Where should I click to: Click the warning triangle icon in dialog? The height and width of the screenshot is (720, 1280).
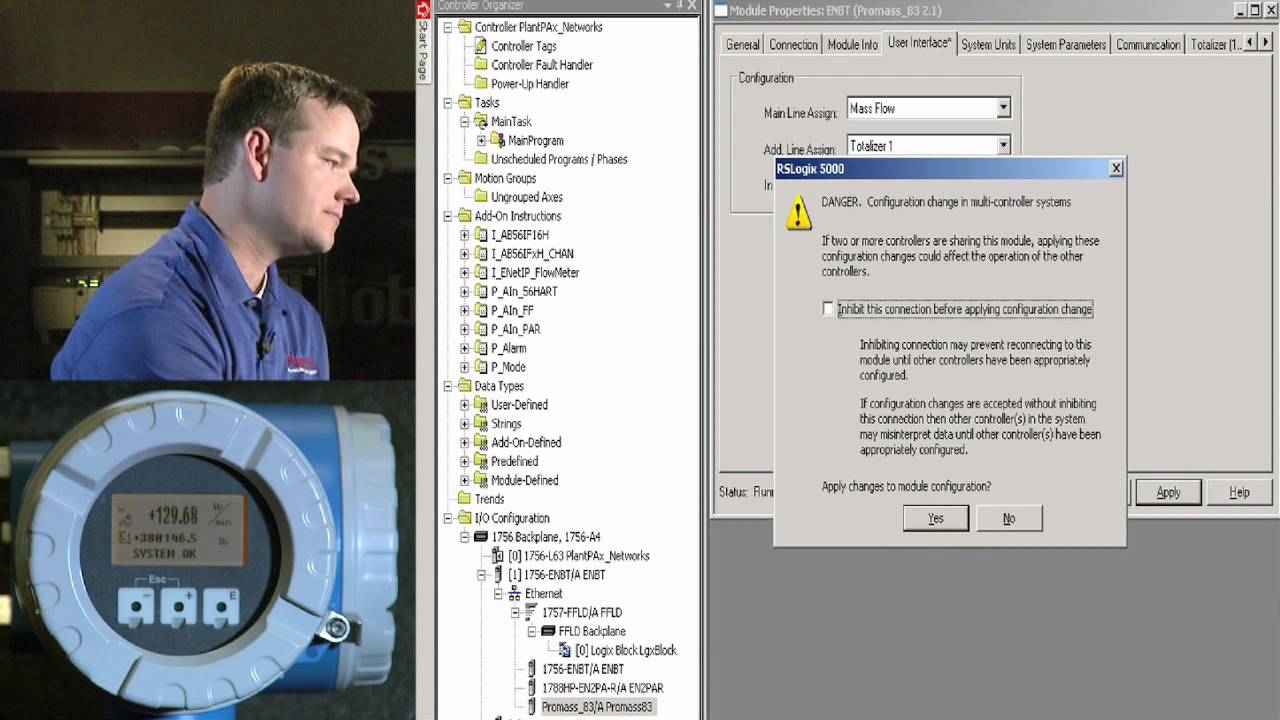[x=798, y=212]
